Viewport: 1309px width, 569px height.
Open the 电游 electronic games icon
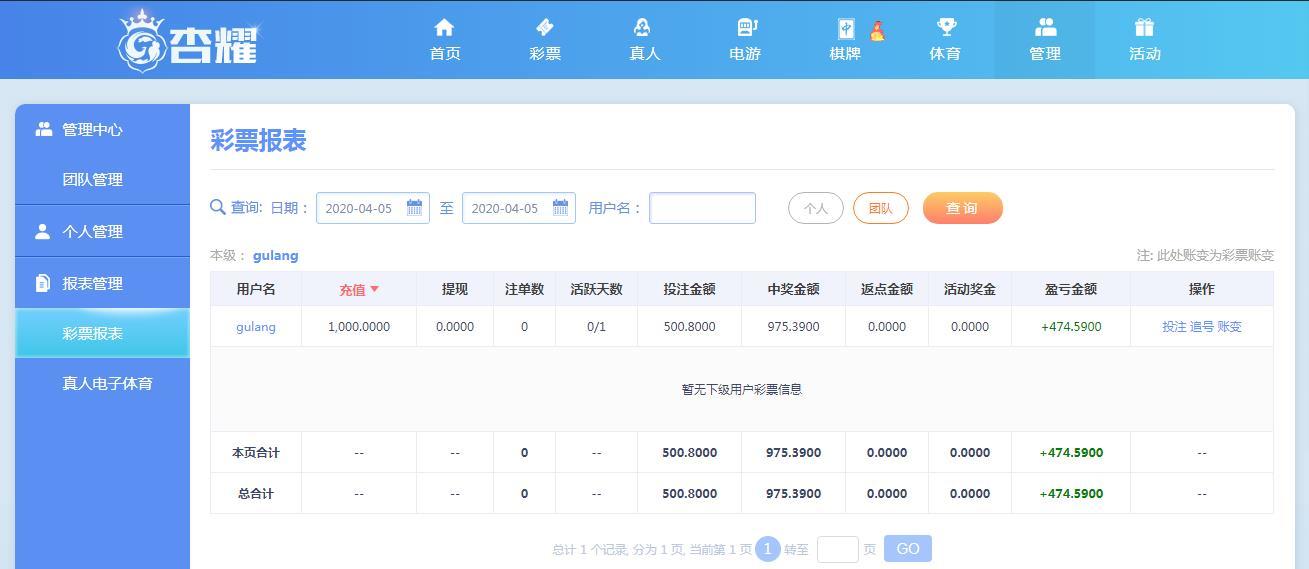click(746, 27)
